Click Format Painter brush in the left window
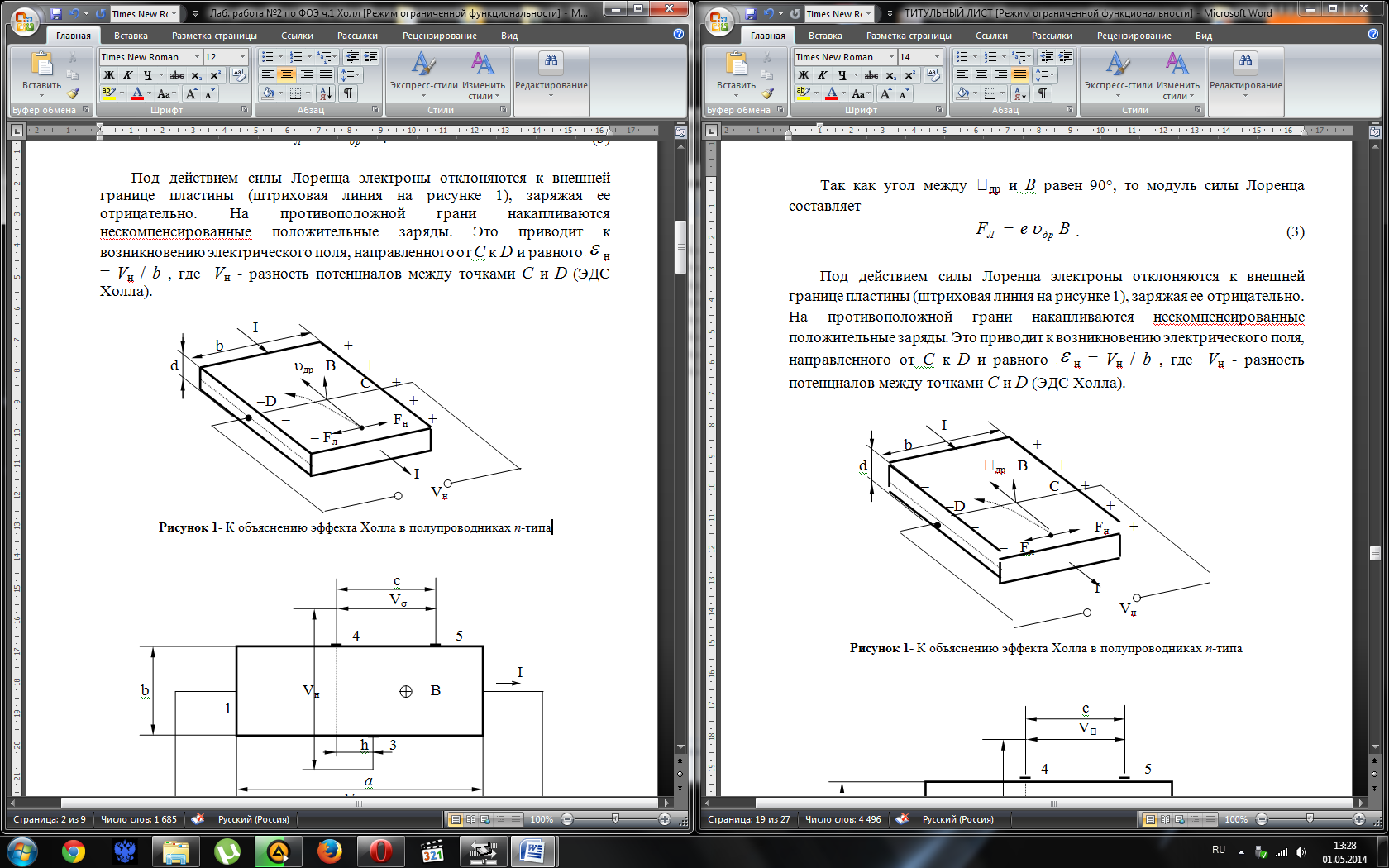Viewport: 1389px width, 868px height. point(73,93)
